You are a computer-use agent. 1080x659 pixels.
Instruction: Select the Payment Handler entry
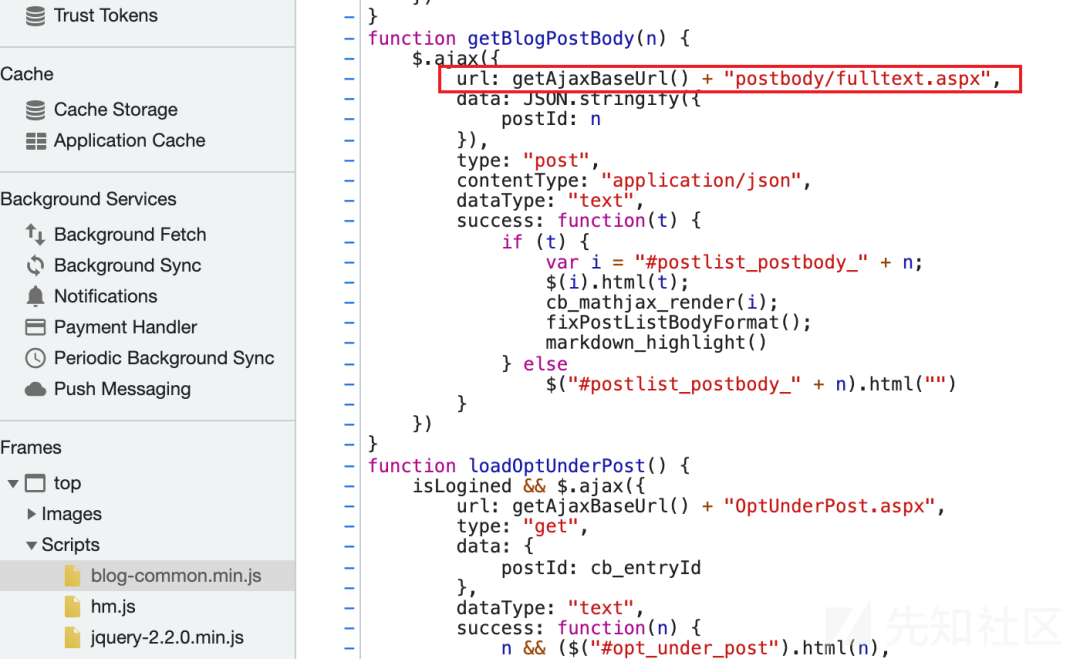point(125,327)
